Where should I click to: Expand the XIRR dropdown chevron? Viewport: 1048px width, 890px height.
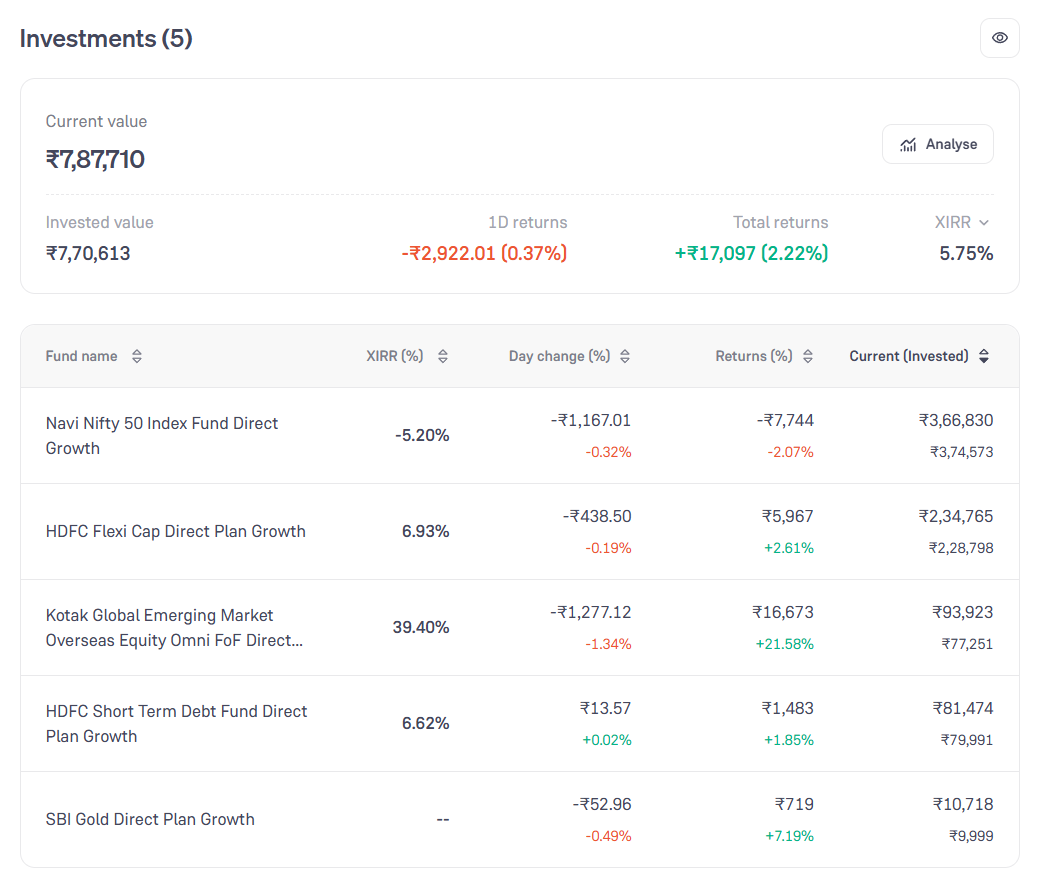point(984,223)
